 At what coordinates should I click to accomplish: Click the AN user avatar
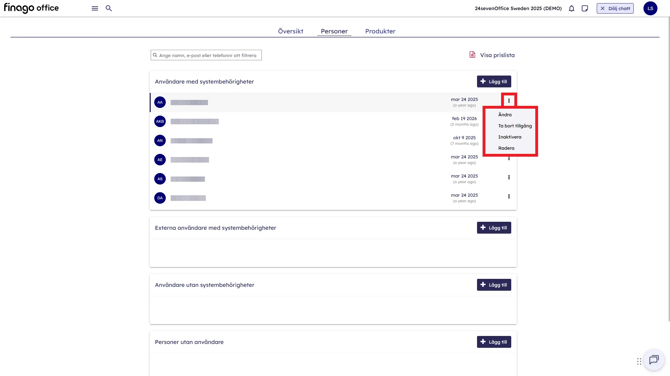(160, 140)
